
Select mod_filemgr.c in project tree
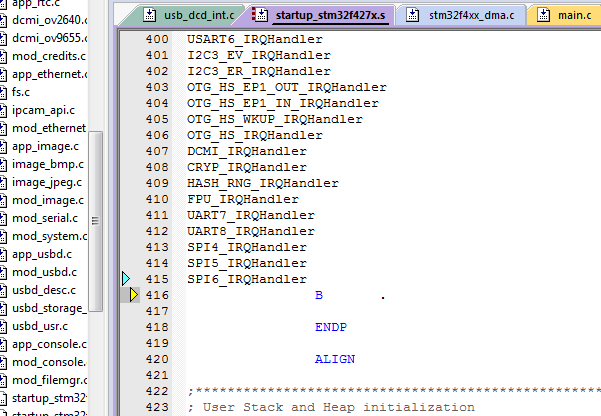[x=49, y=380]
